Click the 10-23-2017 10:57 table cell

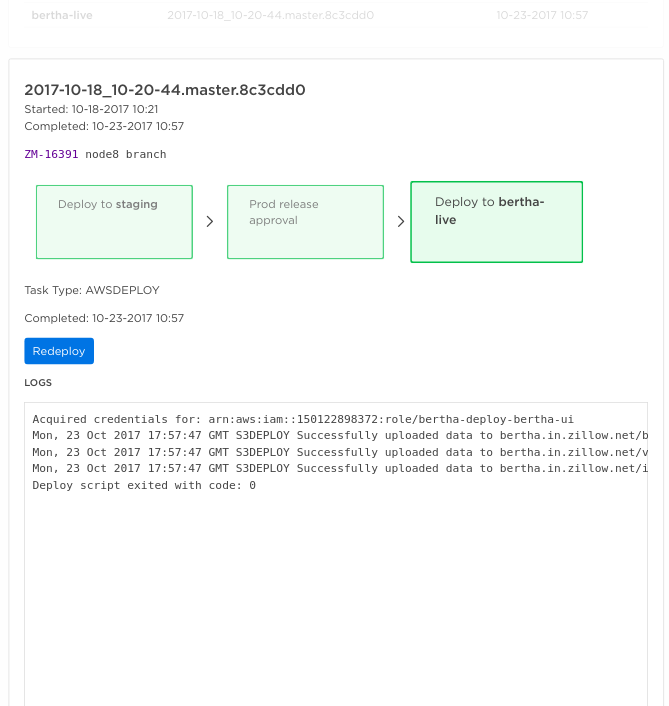(x=542, y=15)
